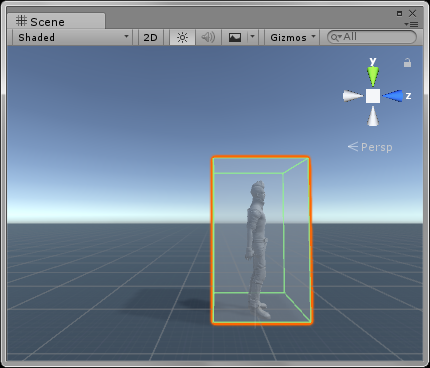
Task: Click the bottom gray gizmo cone
Action: coord(373,116)
